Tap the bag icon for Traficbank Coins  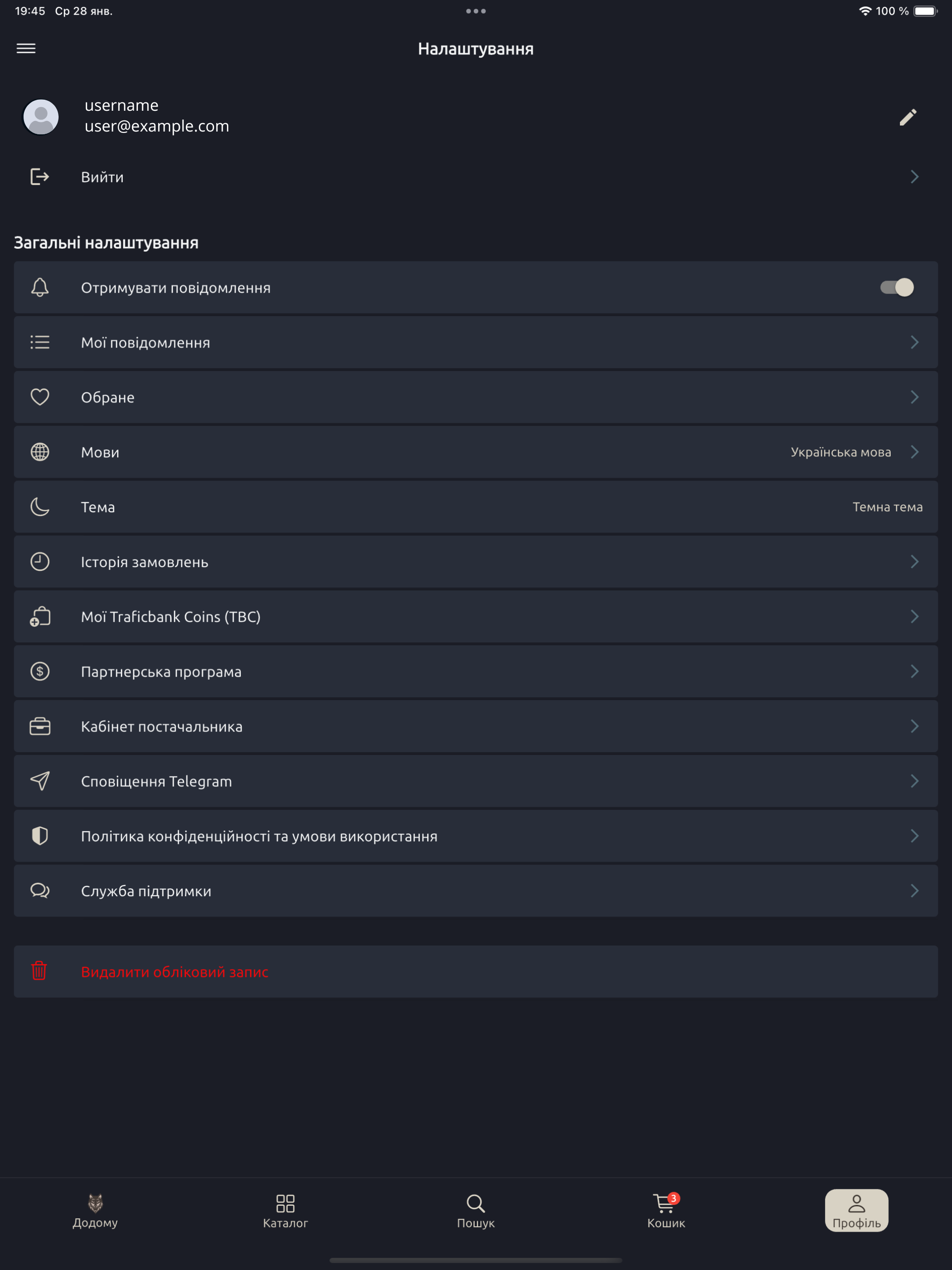point(40,617)
